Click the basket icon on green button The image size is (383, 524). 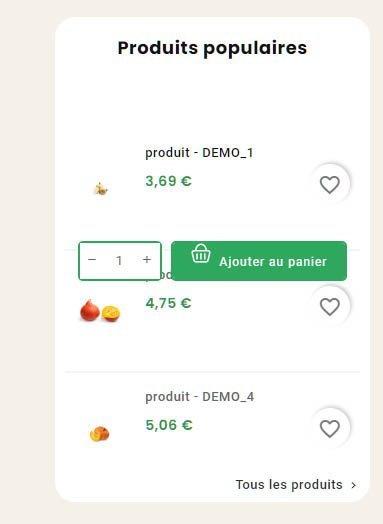[x=201, y=254]
